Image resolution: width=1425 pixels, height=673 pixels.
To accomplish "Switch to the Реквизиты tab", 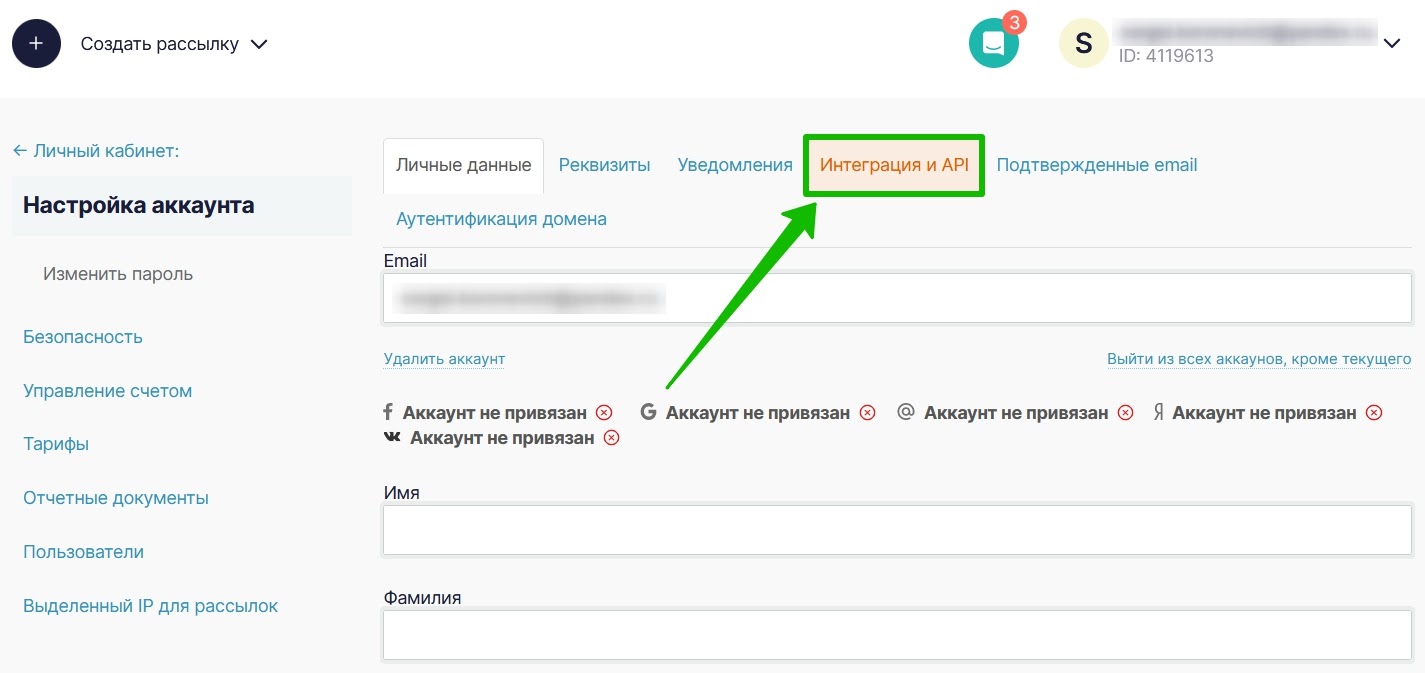I will pos(605,165).
